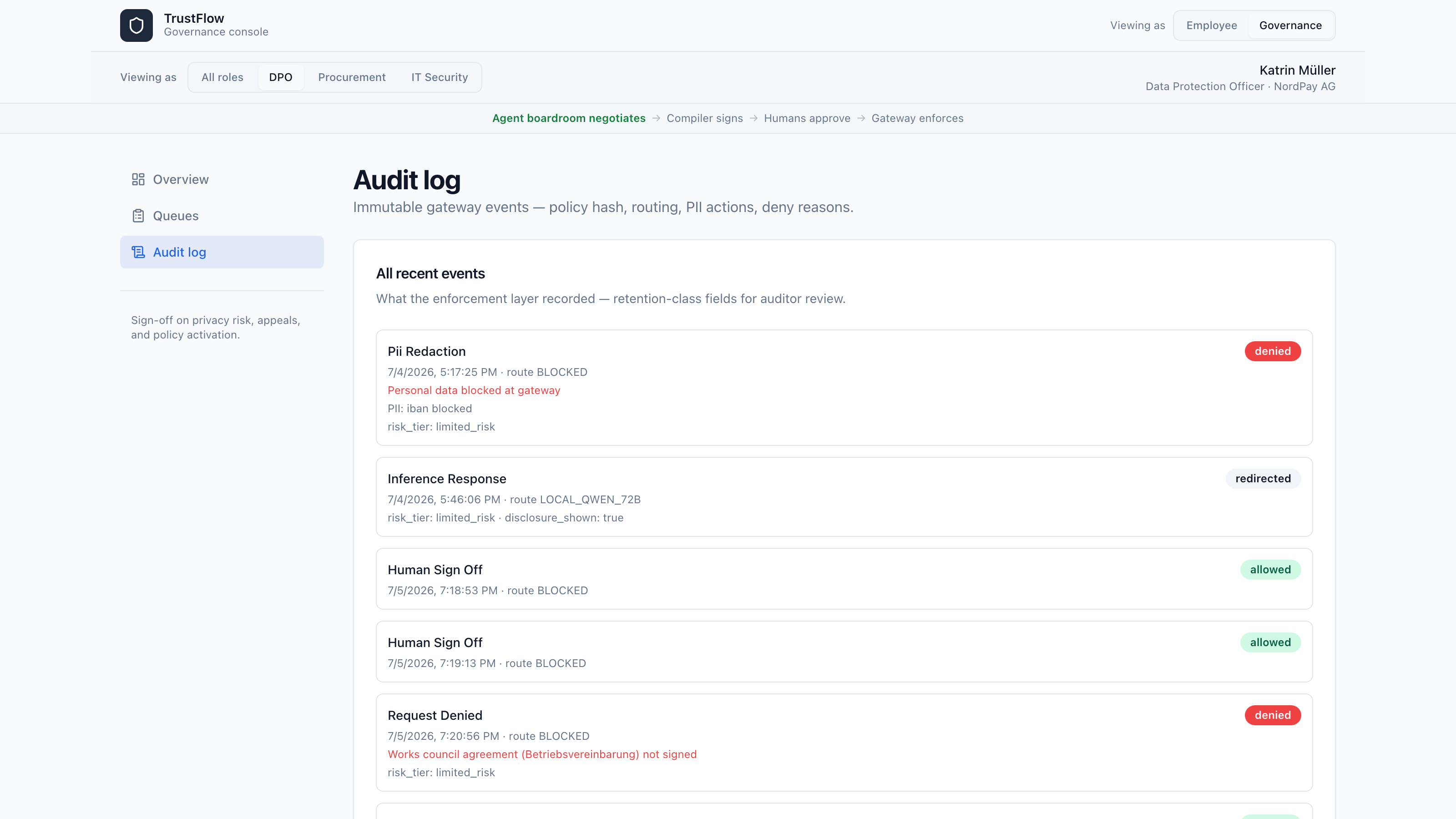Click the allowed badge on 7:18:53 PM event
1456x819 pixels.
1270,570
